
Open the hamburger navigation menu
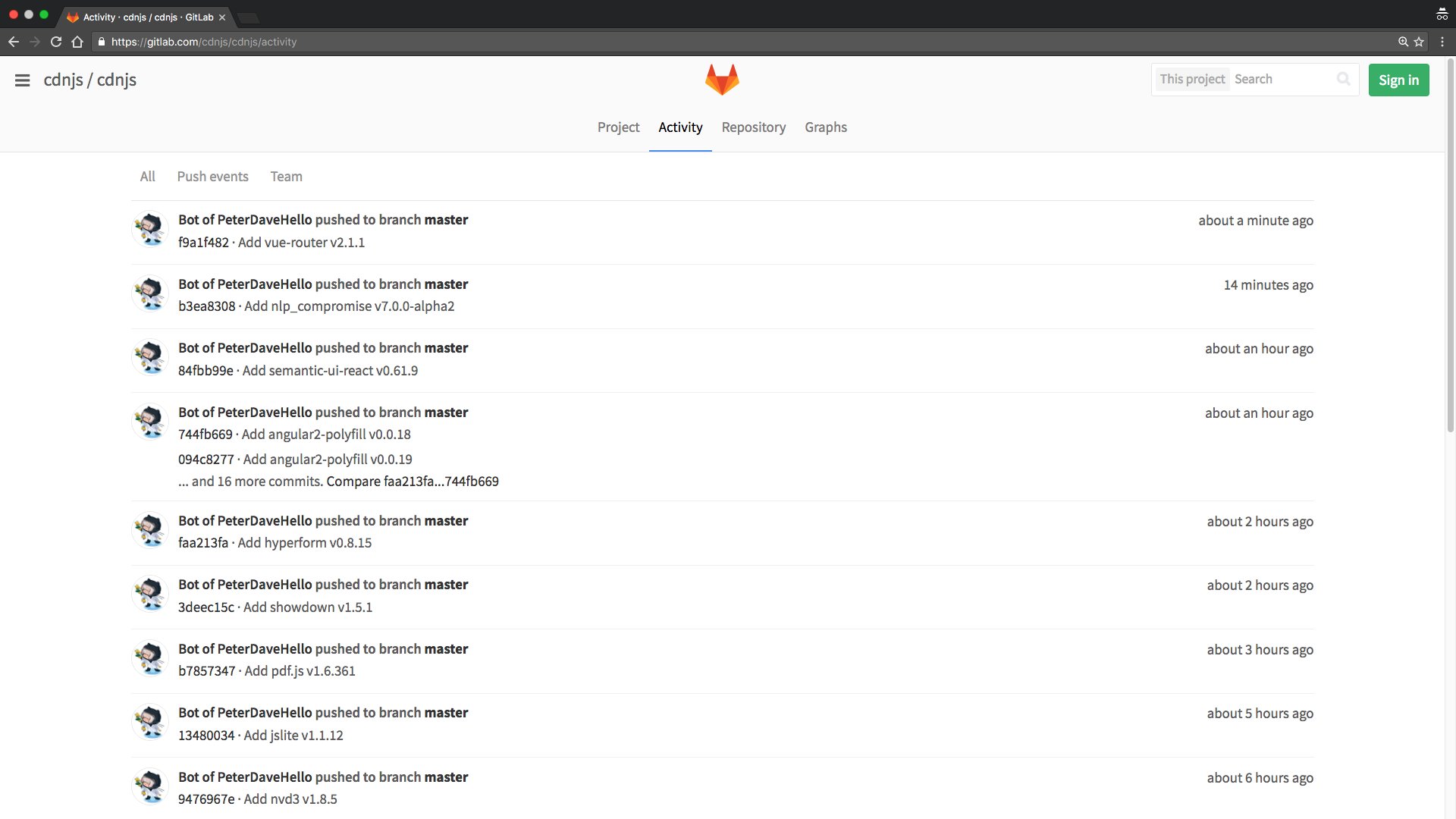click(22, 80)
